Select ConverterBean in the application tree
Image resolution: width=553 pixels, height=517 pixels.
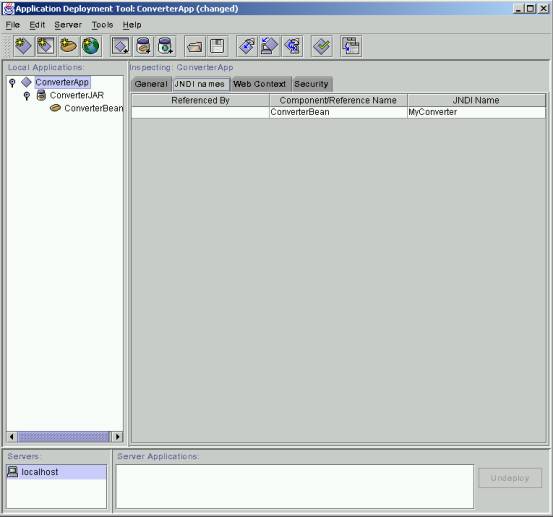click(93, 108)
